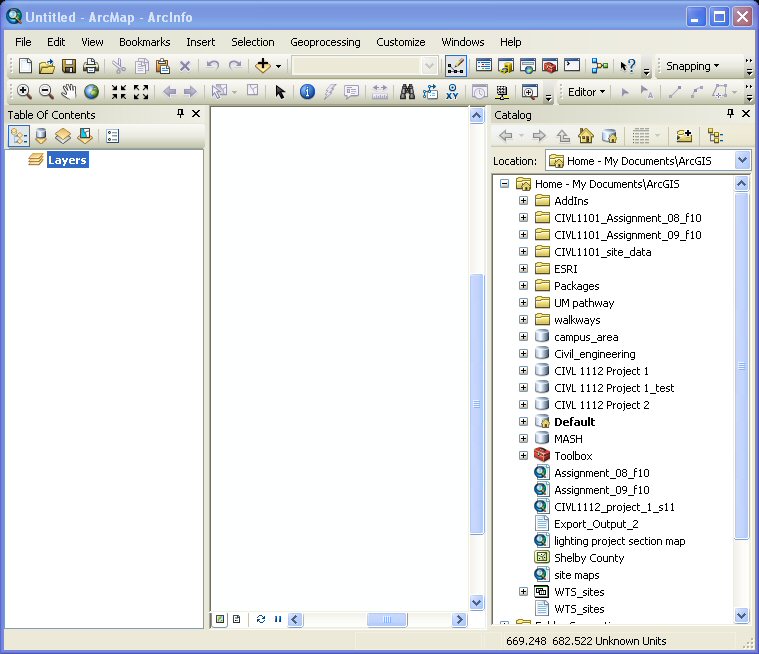The width and height of the screenshot is (759, 654).
Task: Click the Add Data plus icon
Action: (x=263, y=65)
